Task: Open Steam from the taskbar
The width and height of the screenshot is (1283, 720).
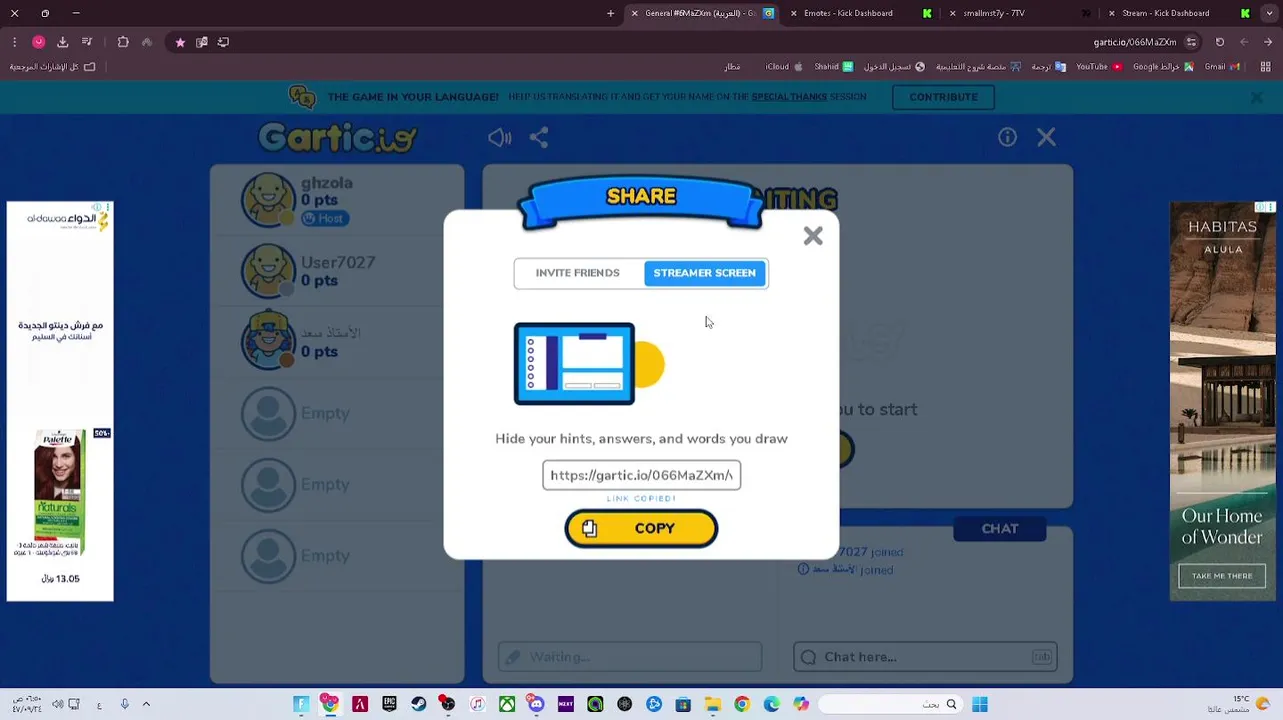Action: click(418, 704)
